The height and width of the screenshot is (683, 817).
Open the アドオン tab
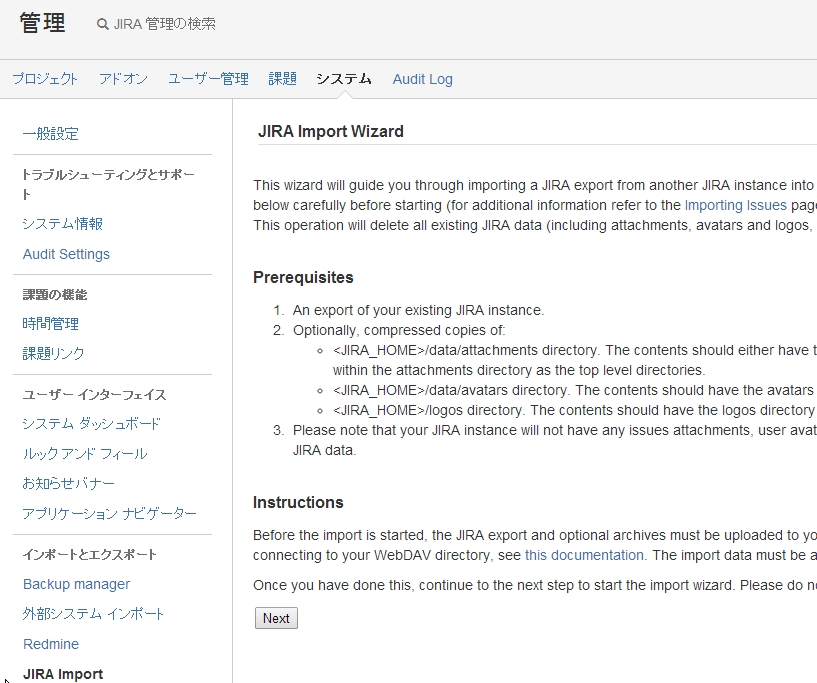[x=123, y=79]
